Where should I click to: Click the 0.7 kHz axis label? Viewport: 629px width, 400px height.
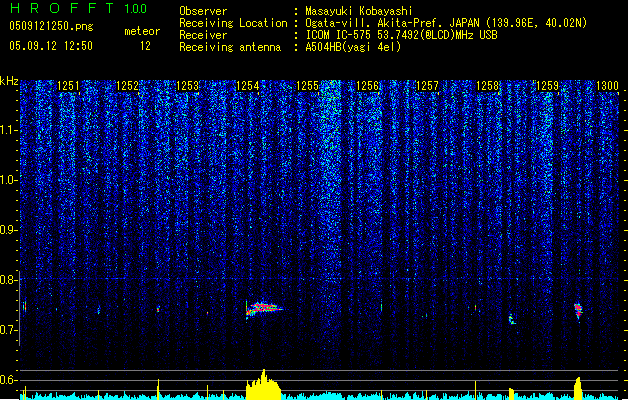(7, 330)
